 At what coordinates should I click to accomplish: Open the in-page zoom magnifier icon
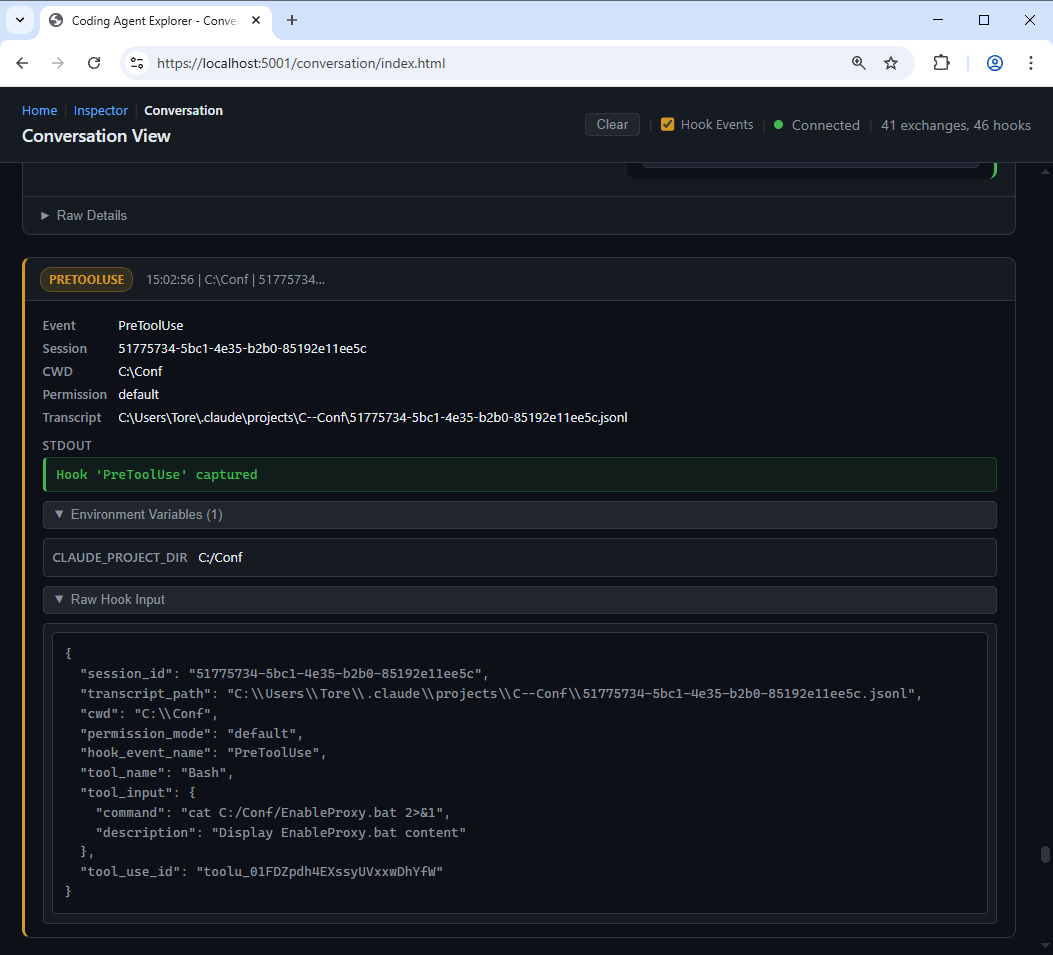coord(858,62)
